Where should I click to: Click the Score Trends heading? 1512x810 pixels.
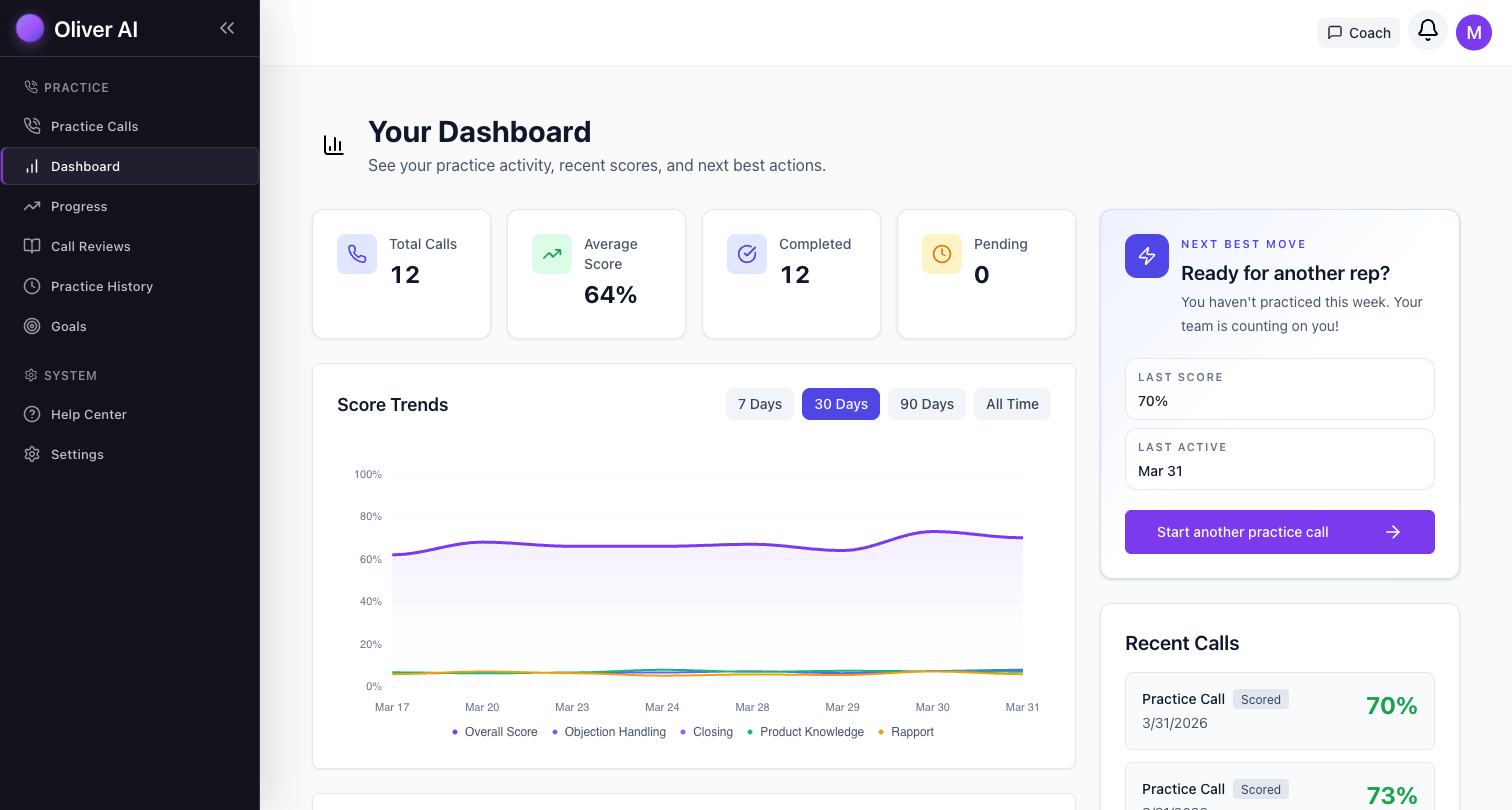pos(393,405)
